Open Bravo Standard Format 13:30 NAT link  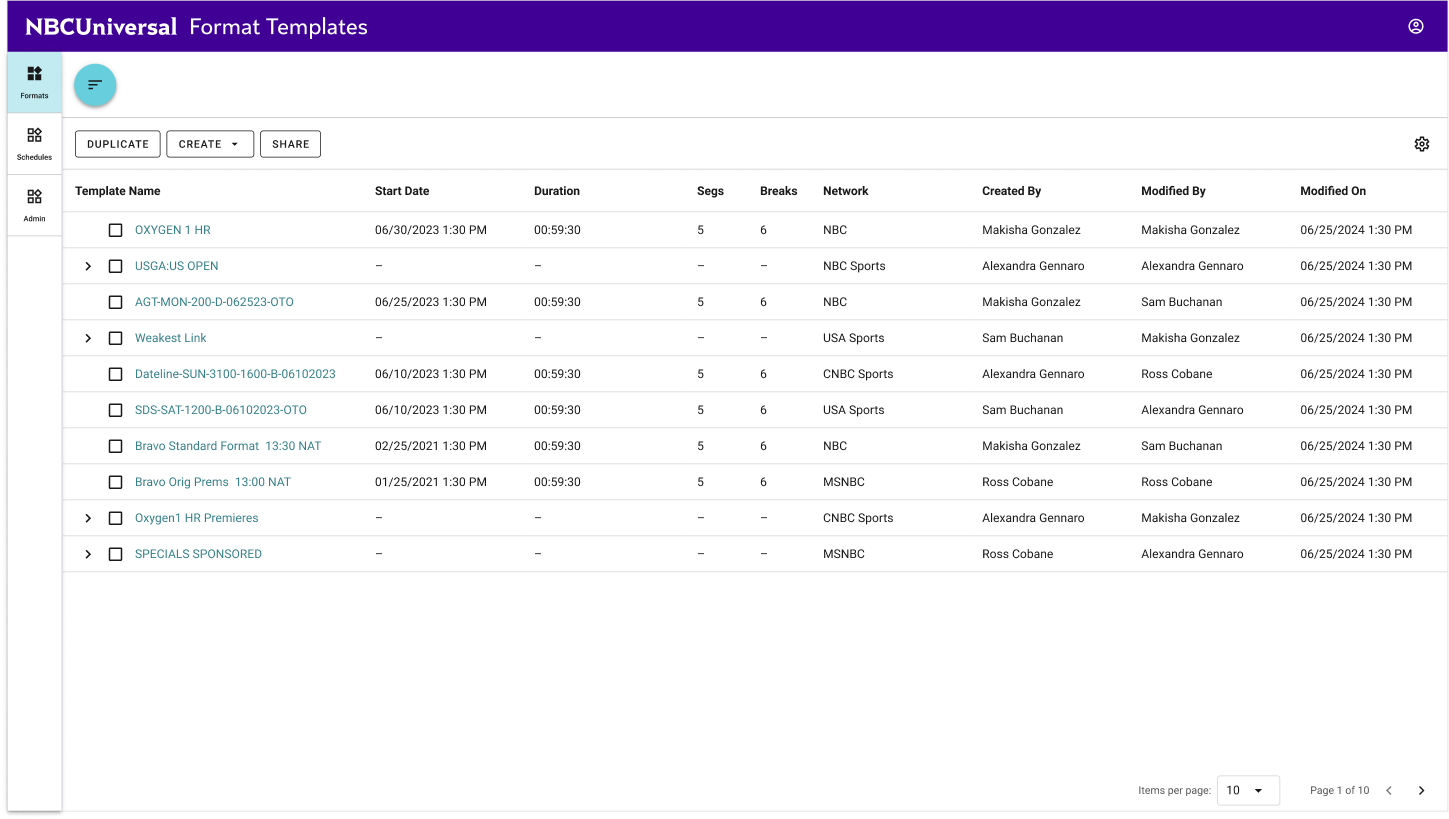tap(228, 446)
